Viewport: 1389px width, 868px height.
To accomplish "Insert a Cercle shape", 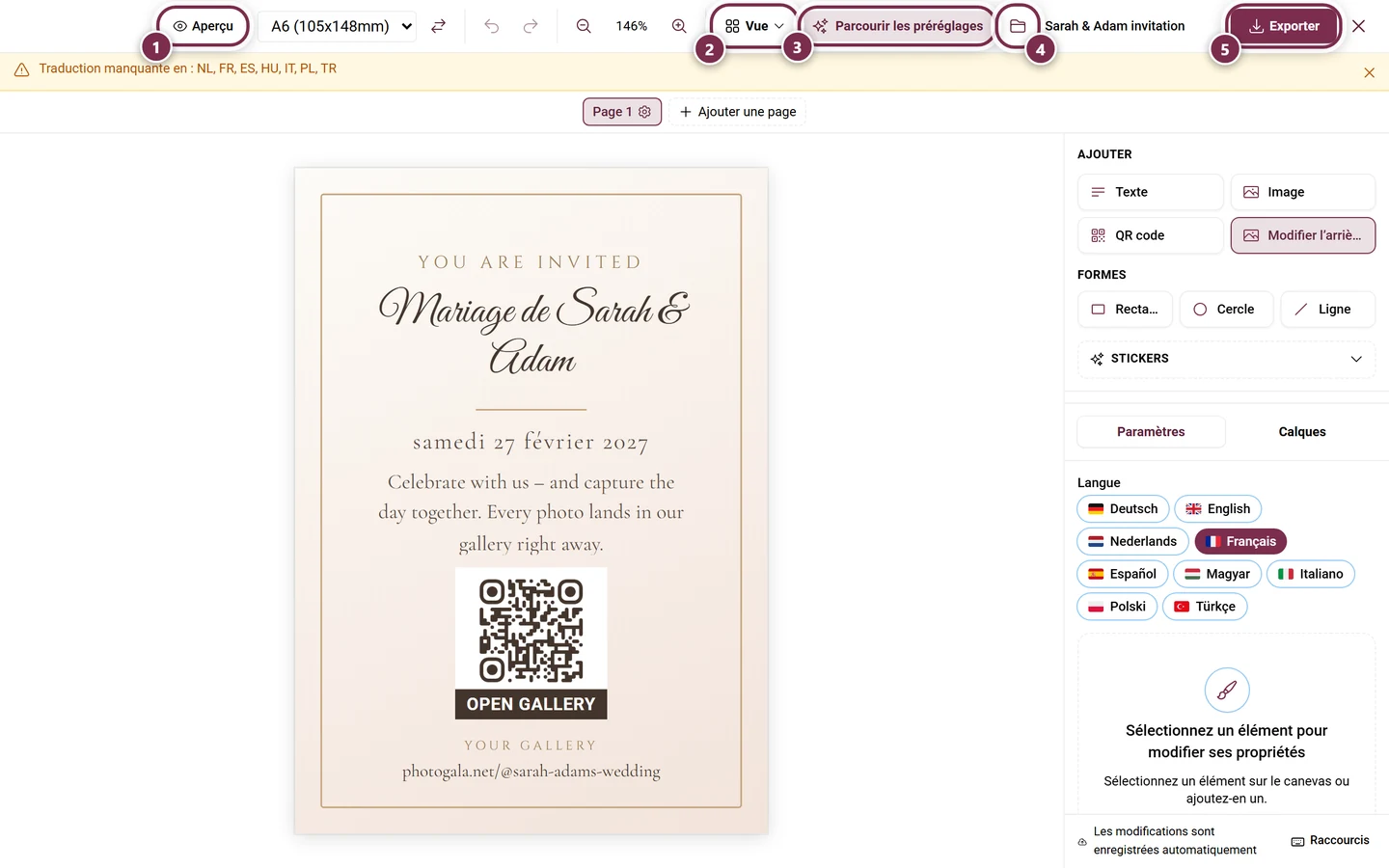I will point(1226,310).
